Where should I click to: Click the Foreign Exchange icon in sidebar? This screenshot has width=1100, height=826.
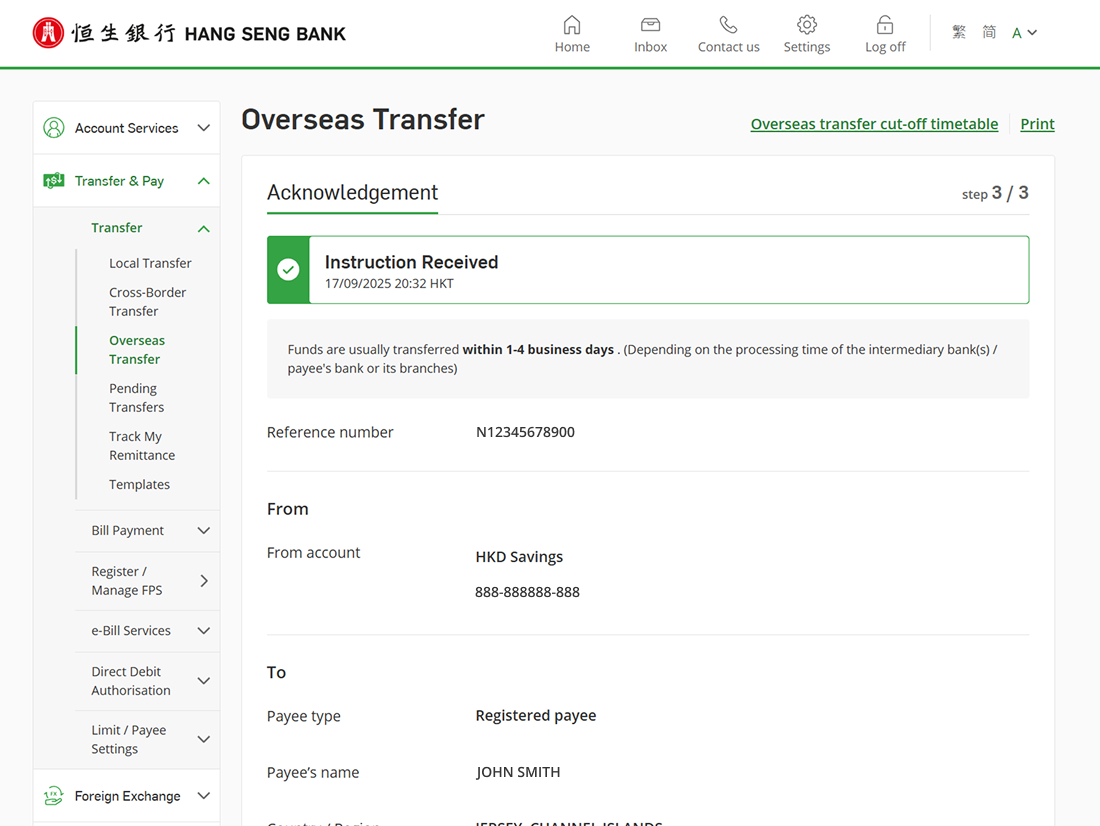click(x=54, y=796)
